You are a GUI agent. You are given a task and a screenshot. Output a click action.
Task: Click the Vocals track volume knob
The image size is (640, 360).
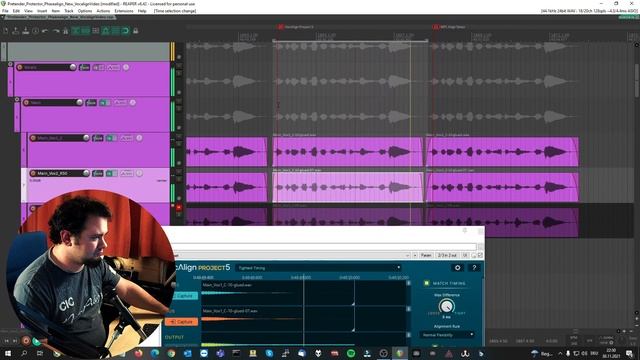[x=73, y=67]
